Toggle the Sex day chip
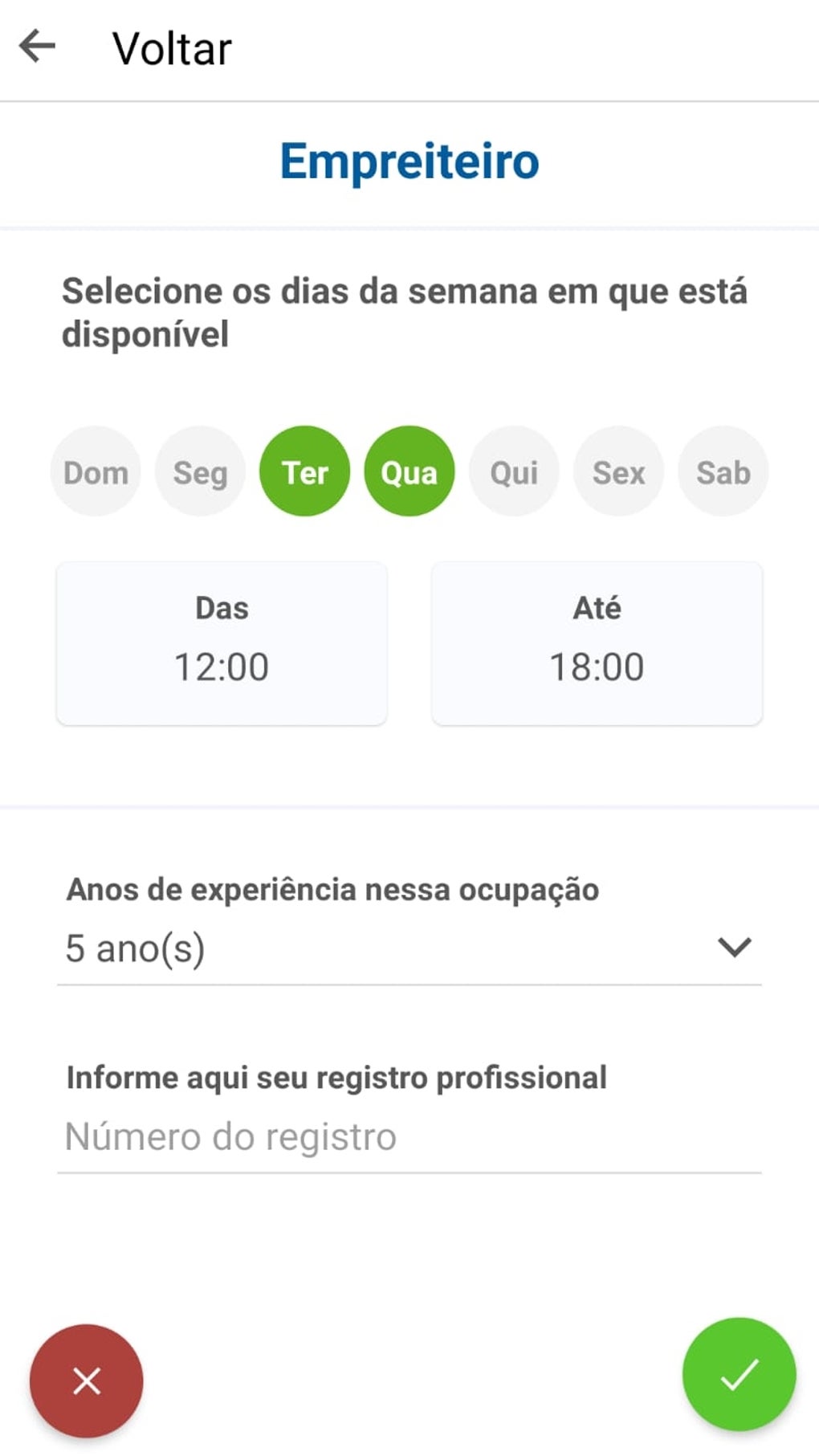This screenshot has width=819, height=1456. [618, 471]
